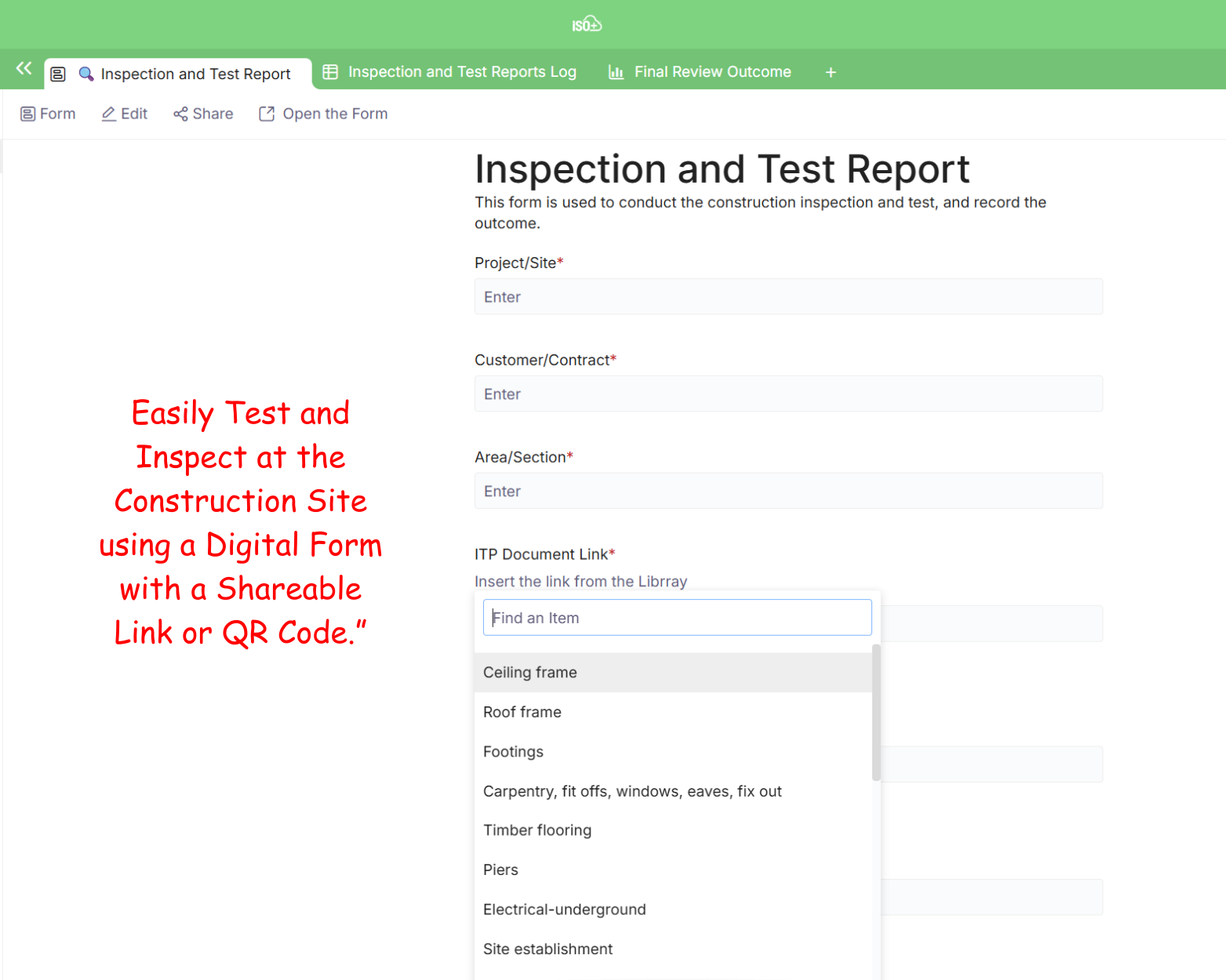Click the Project/Site input field
Screen dimensions: 1226x980
pos(788,297)
